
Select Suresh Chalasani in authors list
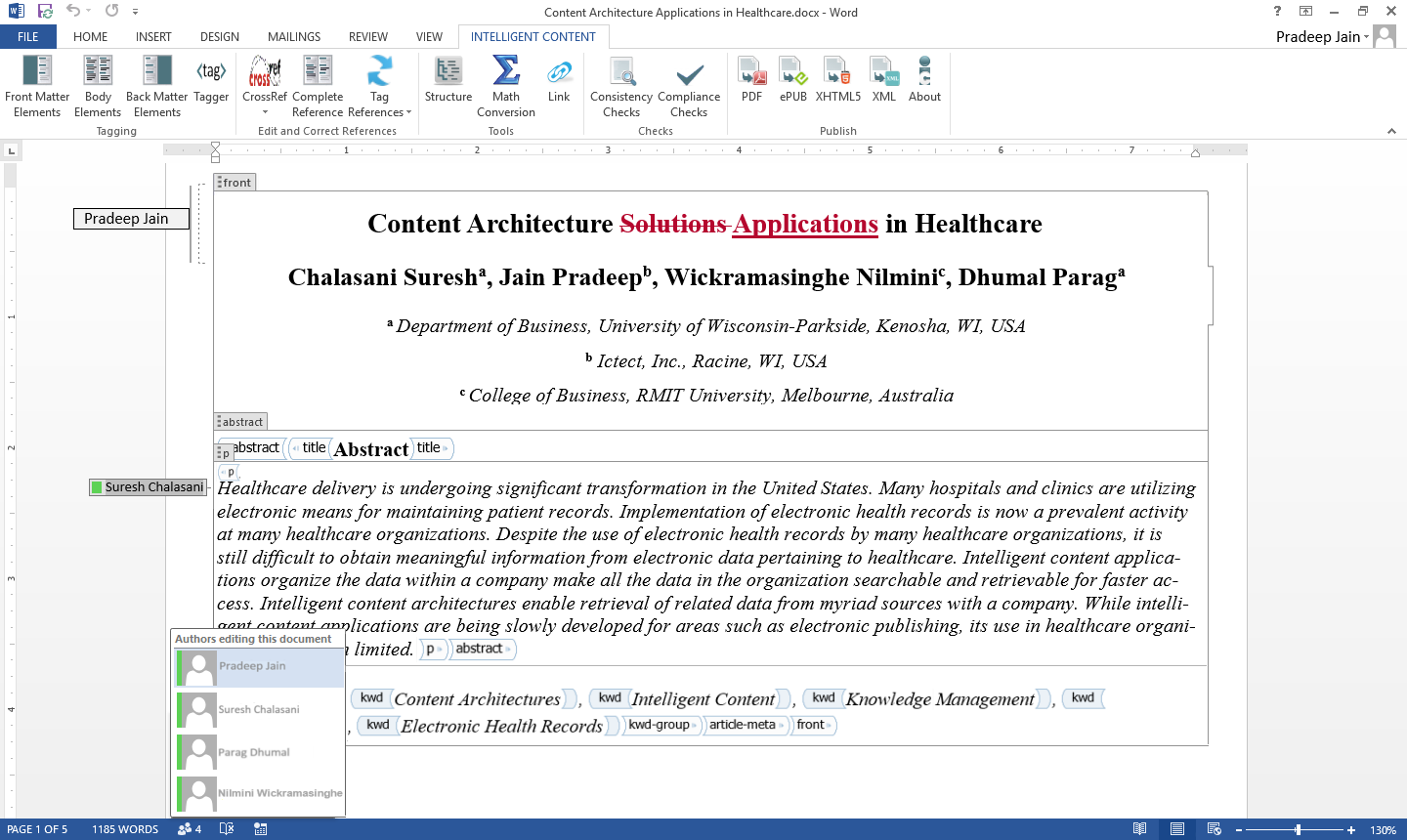click(x=259, y=710)
